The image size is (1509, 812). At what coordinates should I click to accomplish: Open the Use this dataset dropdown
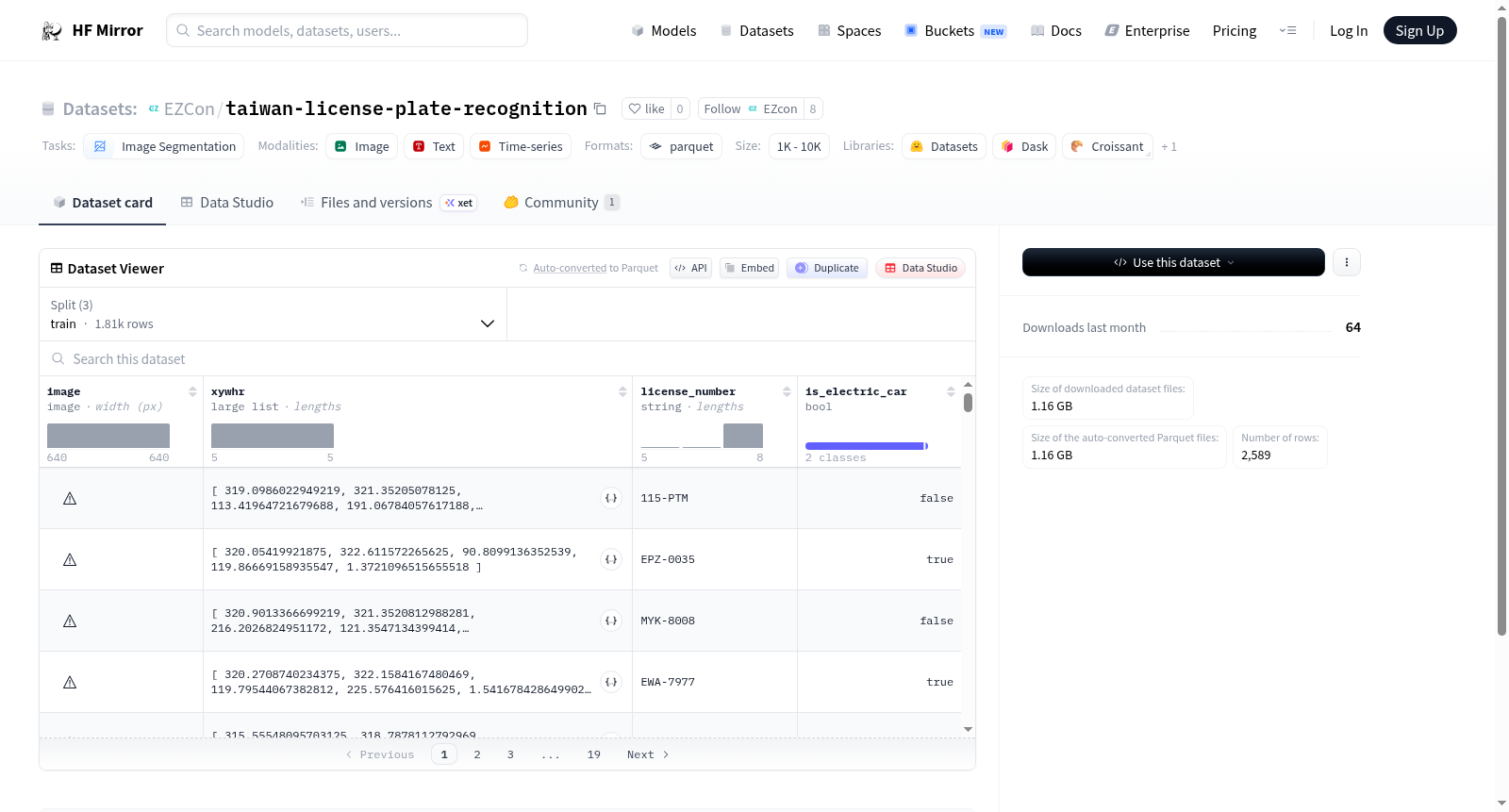(x=1173, y=262)
